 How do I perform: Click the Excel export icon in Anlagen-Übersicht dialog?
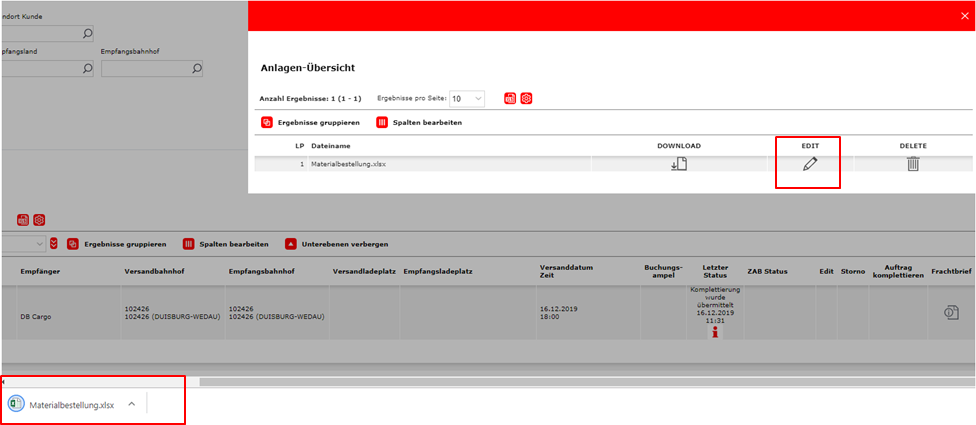coord(510,98)
